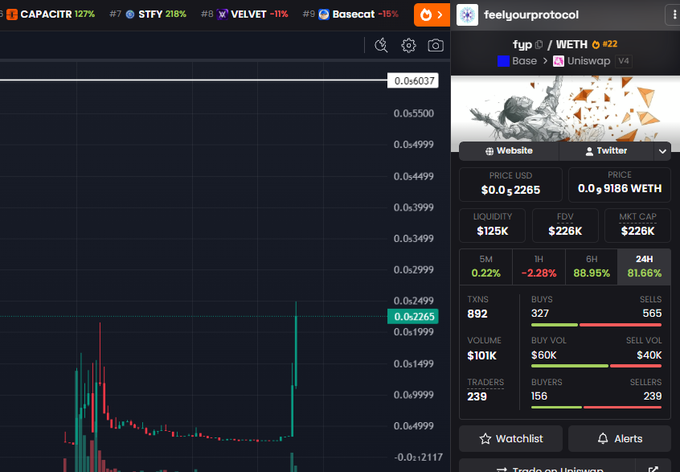Click FDV $226K box
Viewport: 680px width, 472px height.
click(x=565, y=225)
